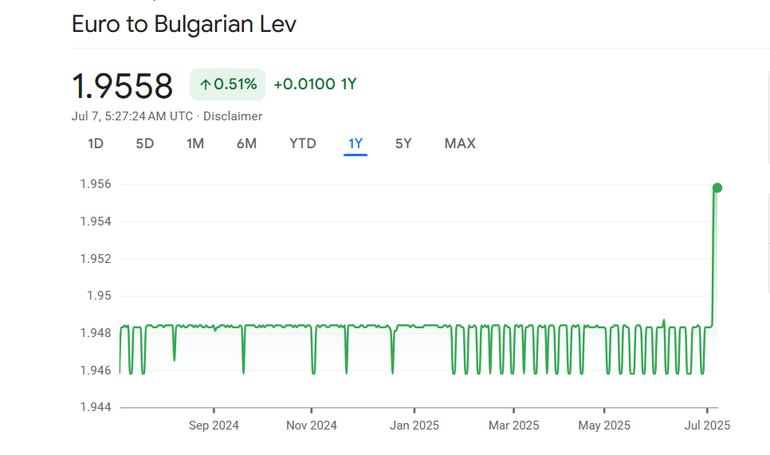Show the MAX history range

coord(460,143)
